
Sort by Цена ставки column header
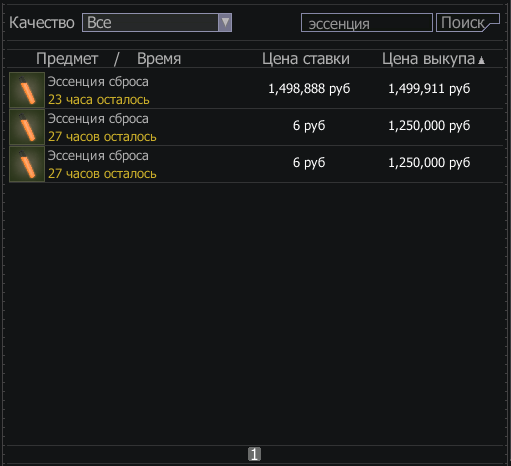pos(306,59)
